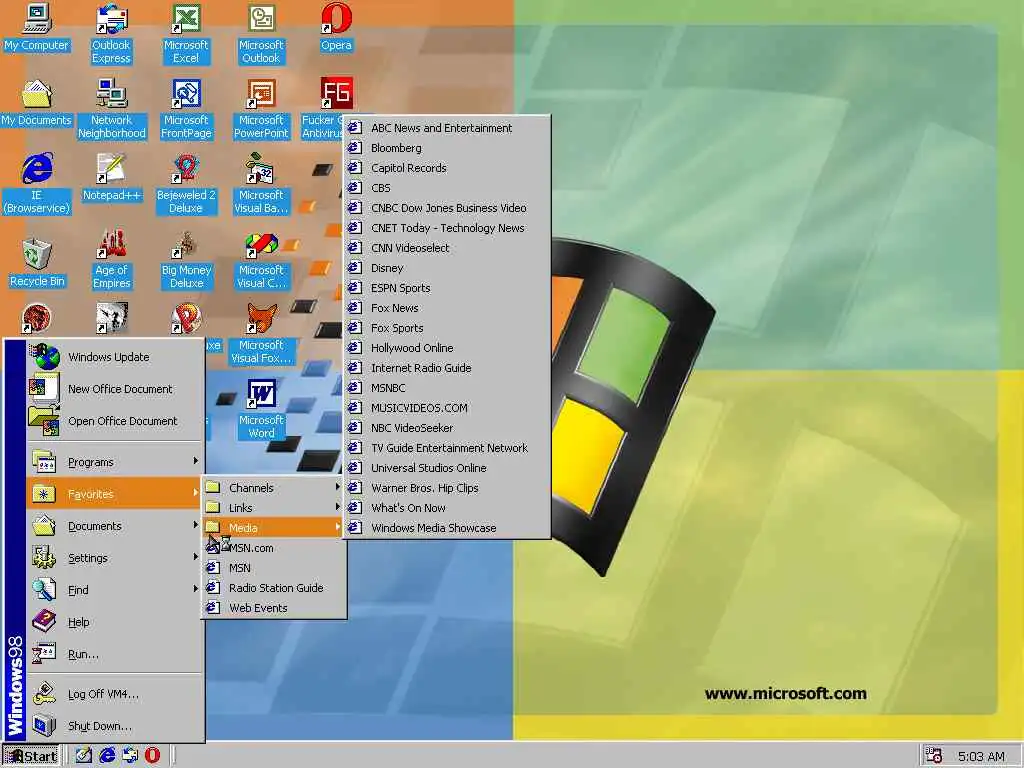Open the MUSICVIDEOS.COM link
The width and height of the screenshot is (1024, 768).
coord(447,408)
